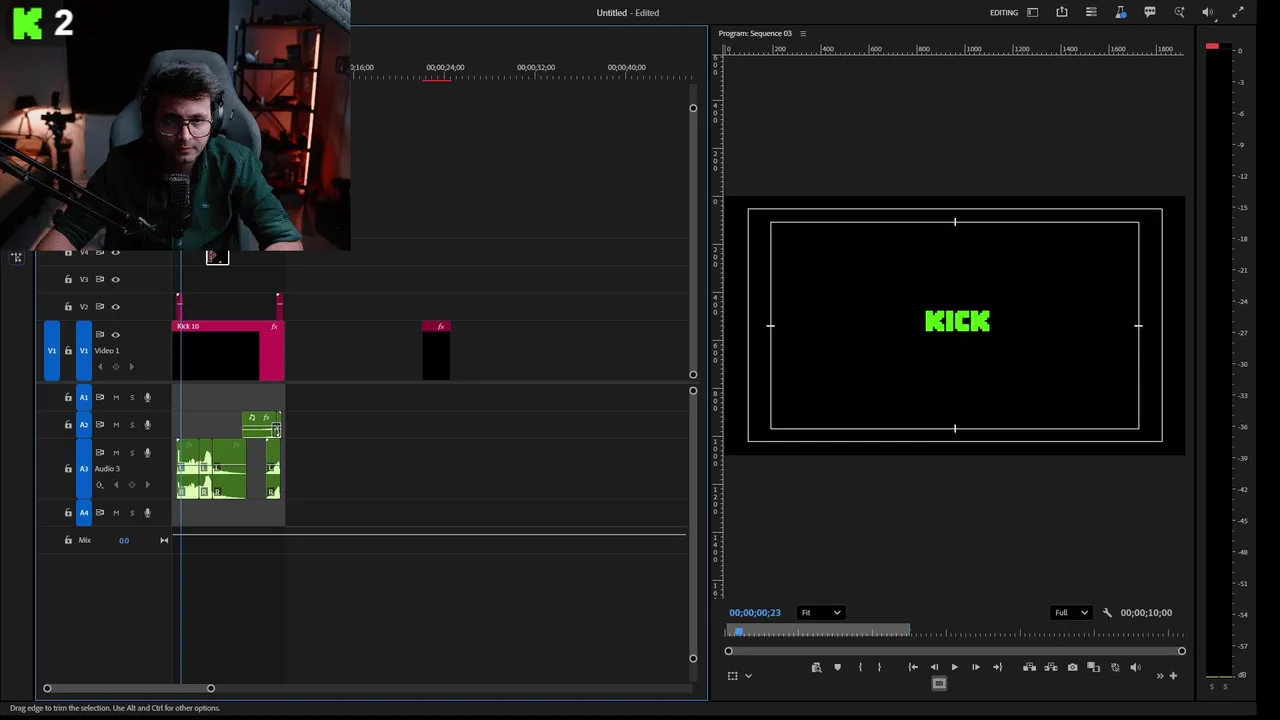Image resolution: width=1280 pixels, height=720 pixels.
Task: Click the Comparison View icon
Action: (1093, 667)
